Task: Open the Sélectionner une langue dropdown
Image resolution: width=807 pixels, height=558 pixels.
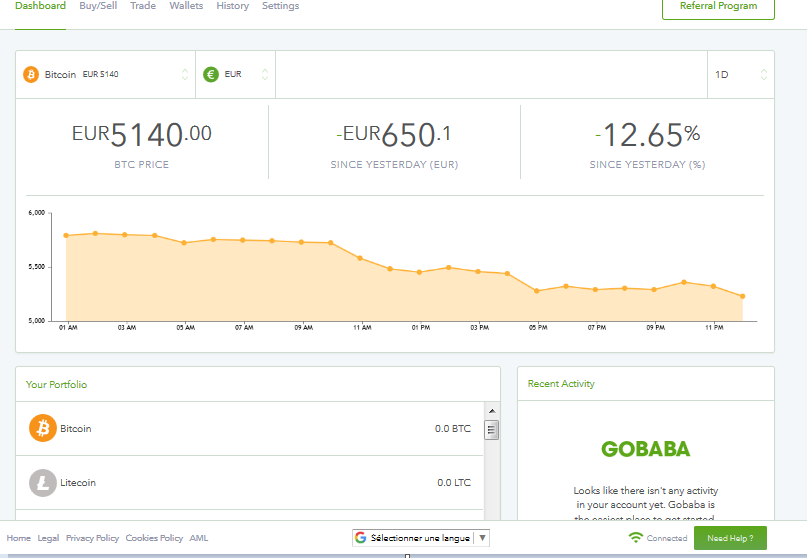Action: [x=420, y=538]
